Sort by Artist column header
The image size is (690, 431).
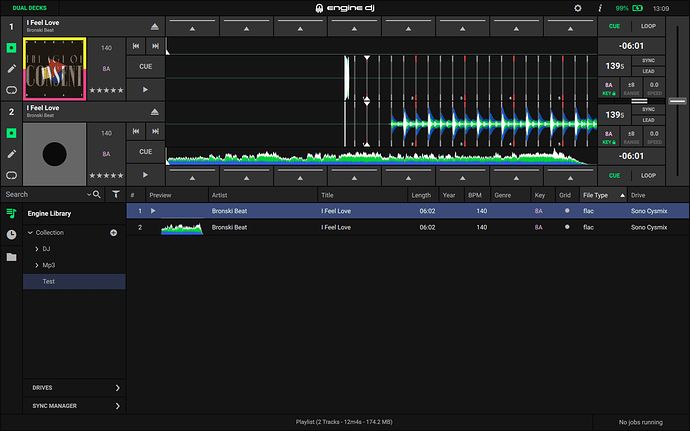coord(263,195)
